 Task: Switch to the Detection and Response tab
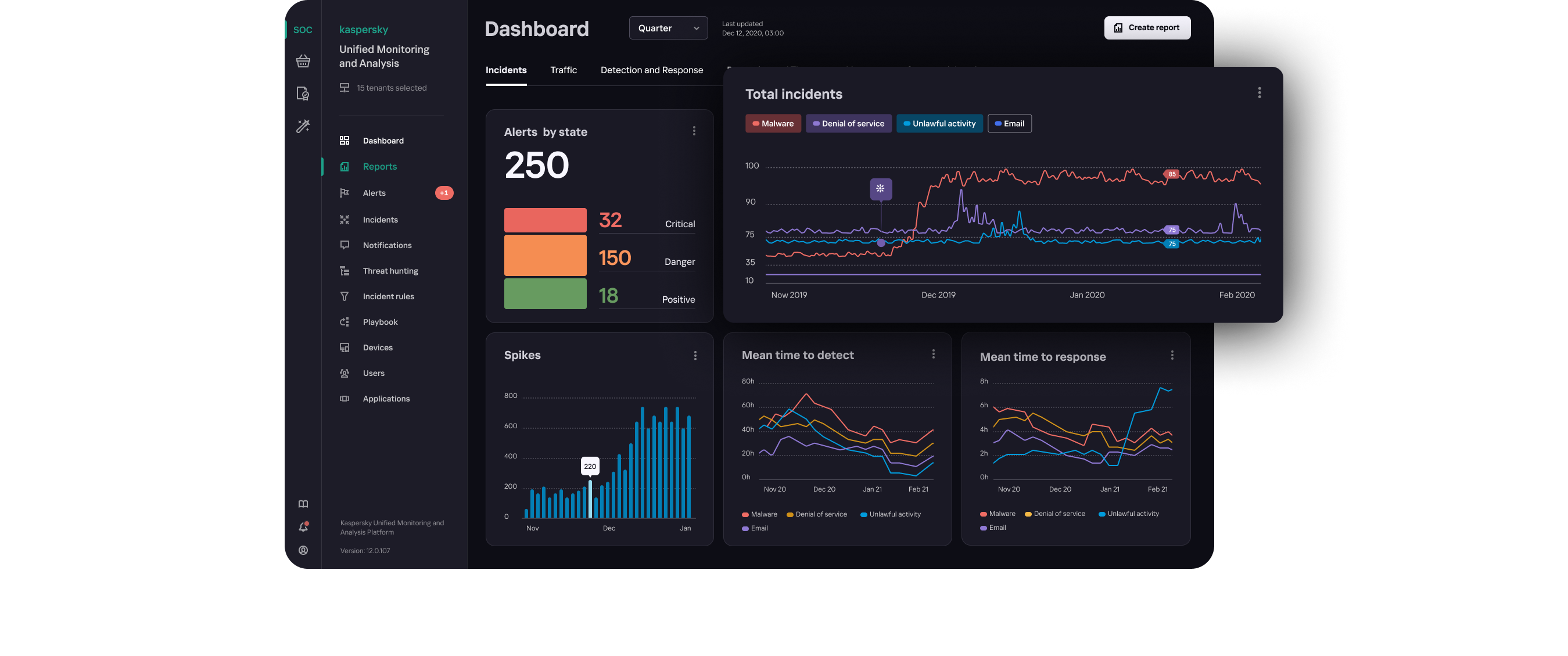coord(651,70)
